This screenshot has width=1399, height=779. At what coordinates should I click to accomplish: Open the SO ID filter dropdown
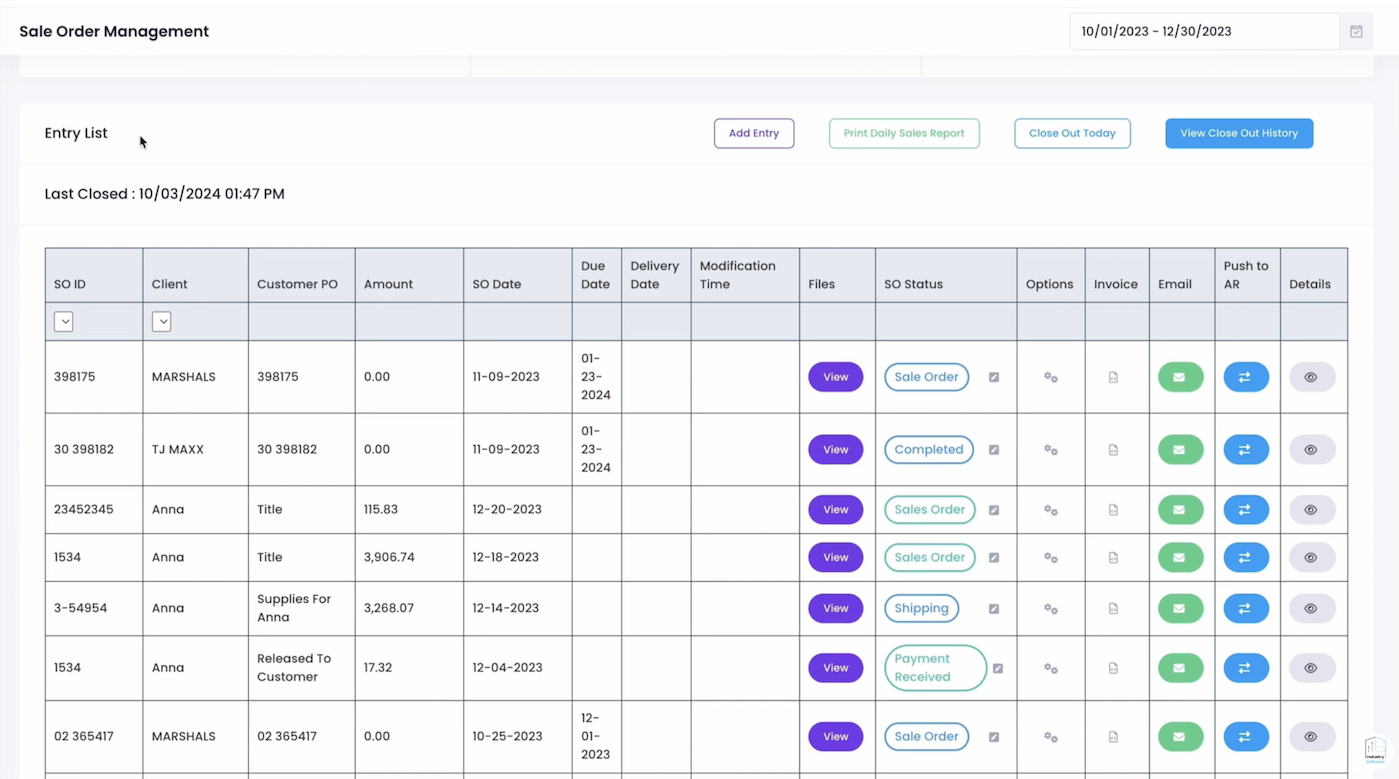coord(64,321)
